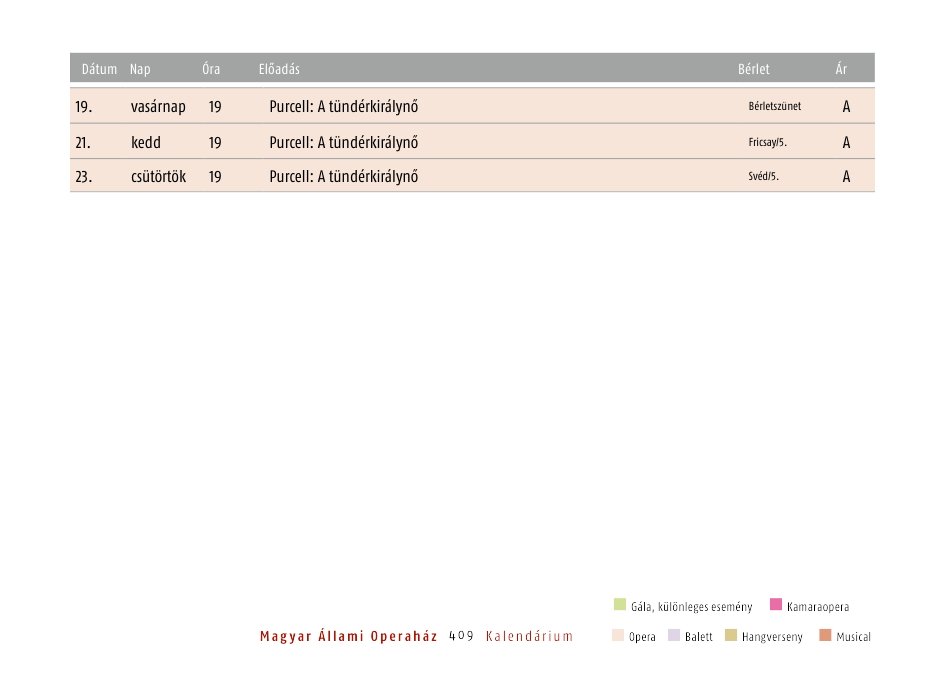Viewport: 944px width, 679px height.
Task: Select Purcell performance title in csütörtök row
Action: point(344,177)
